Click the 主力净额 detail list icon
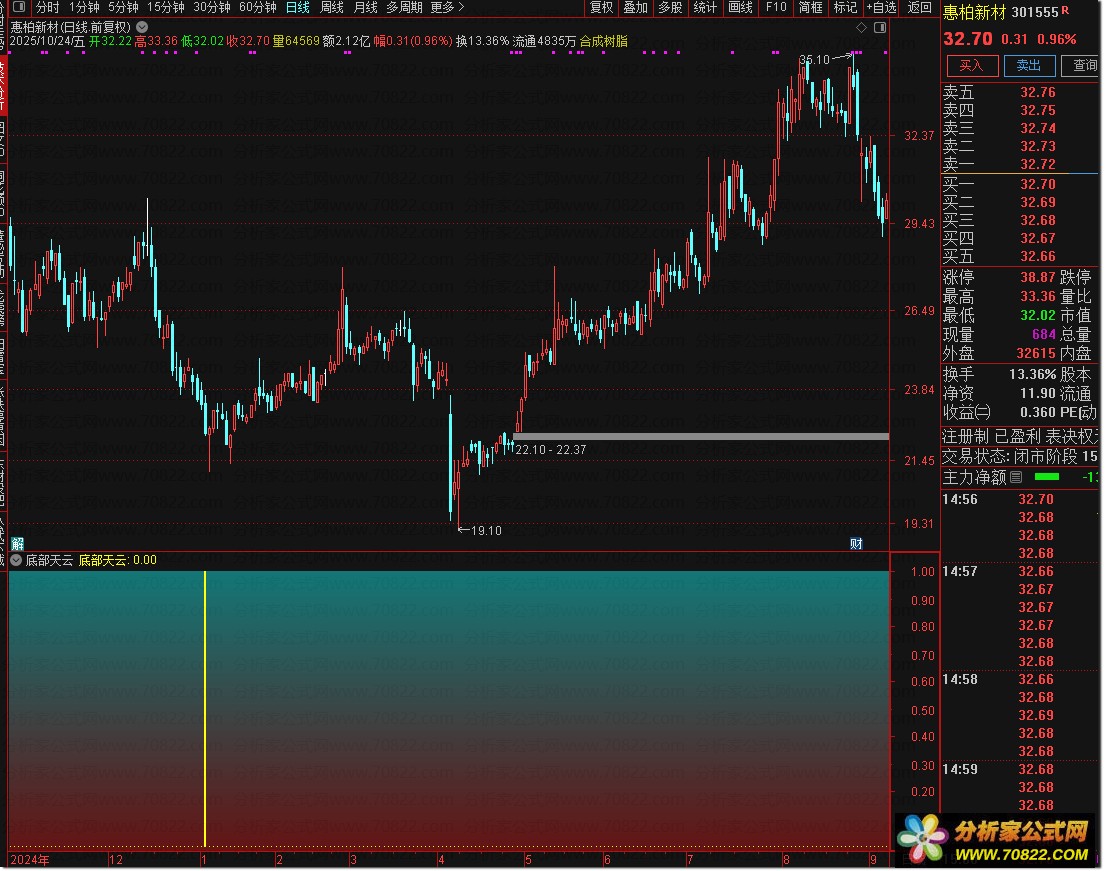 click(1016, 477)
